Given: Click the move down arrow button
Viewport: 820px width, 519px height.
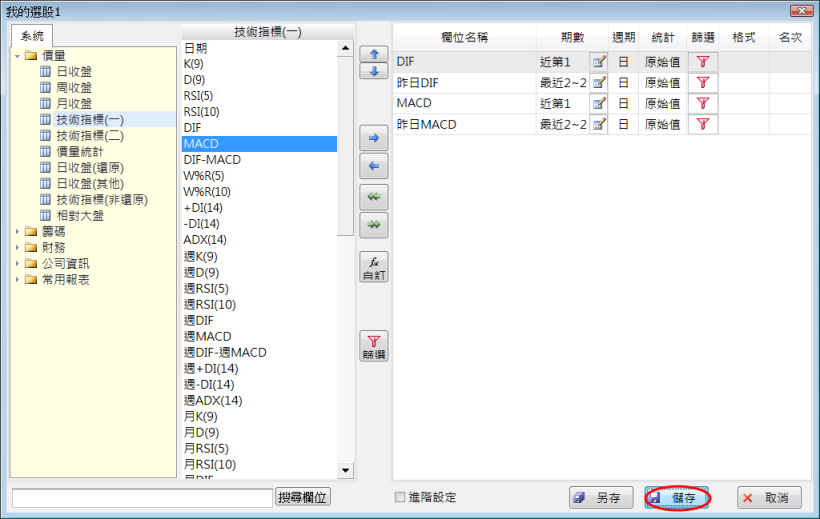Looking at the screenshot, I should coord(373,71).
